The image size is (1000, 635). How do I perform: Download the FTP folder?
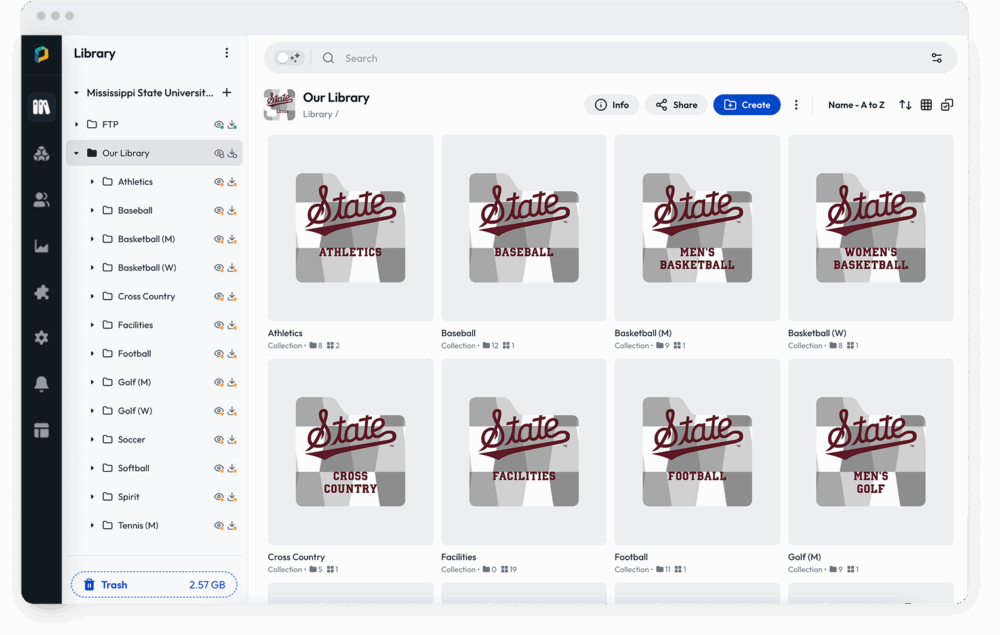click(232, 124)
